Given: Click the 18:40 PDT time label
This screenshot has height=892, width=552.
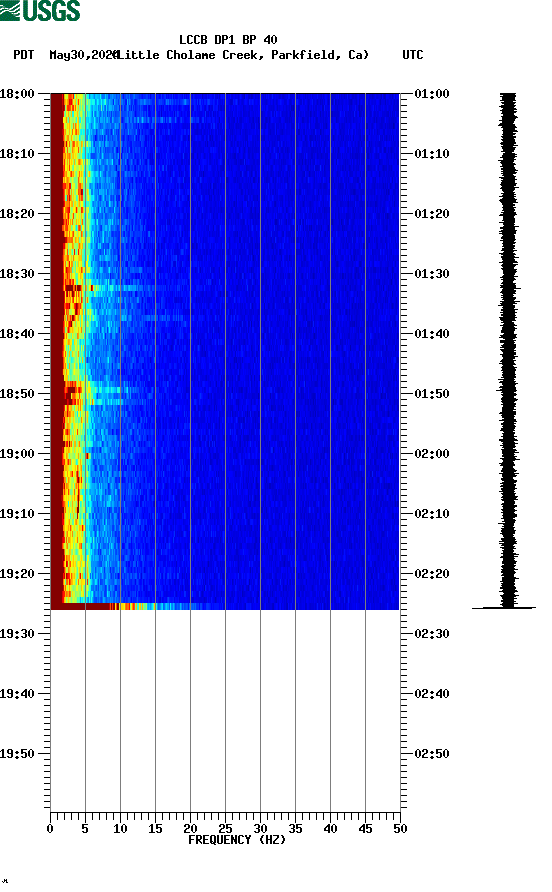Looking at the screenshot, I should [17, 334].
